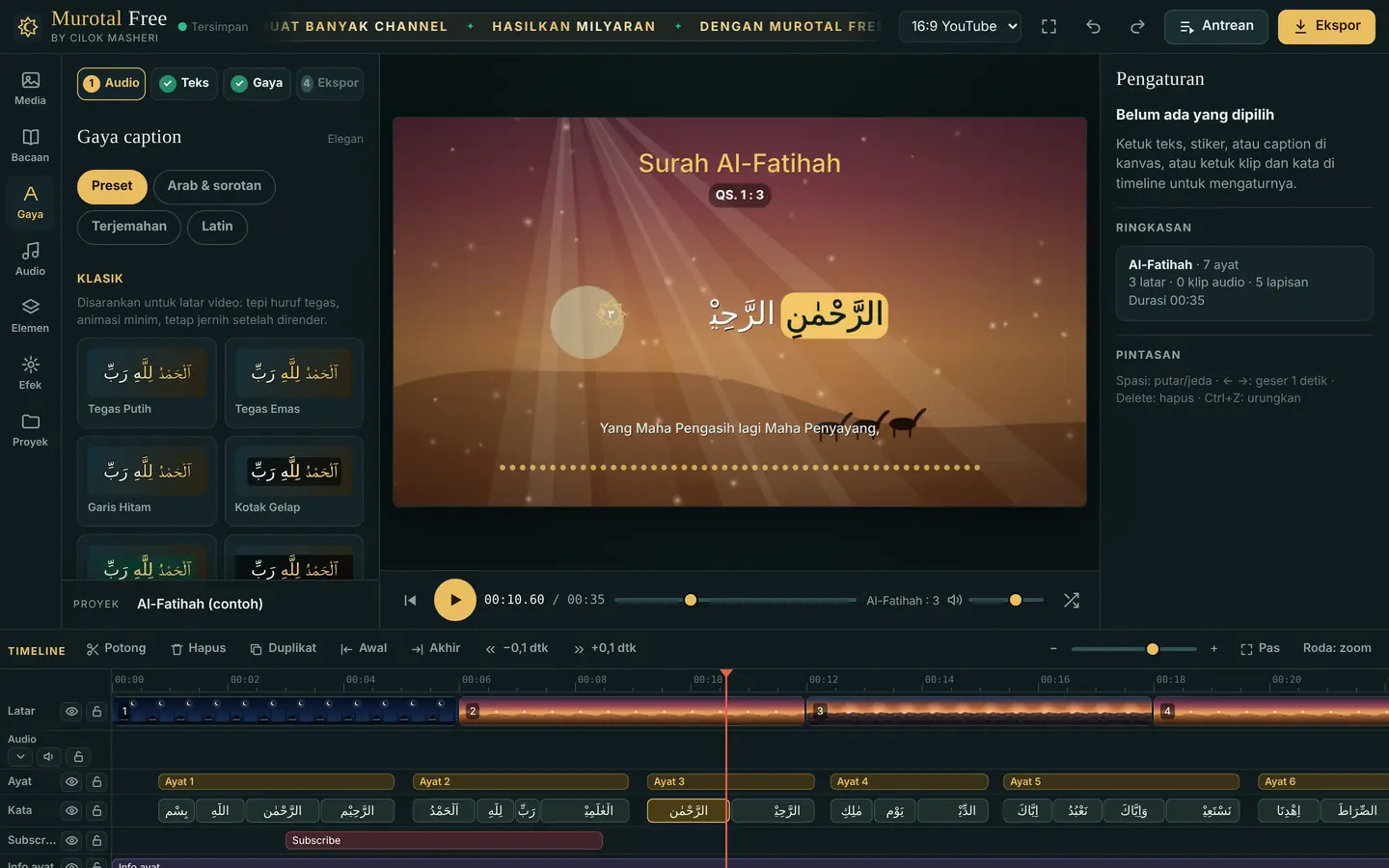Nudge clip back by −0,1 dtk

[x=517, y=648]
